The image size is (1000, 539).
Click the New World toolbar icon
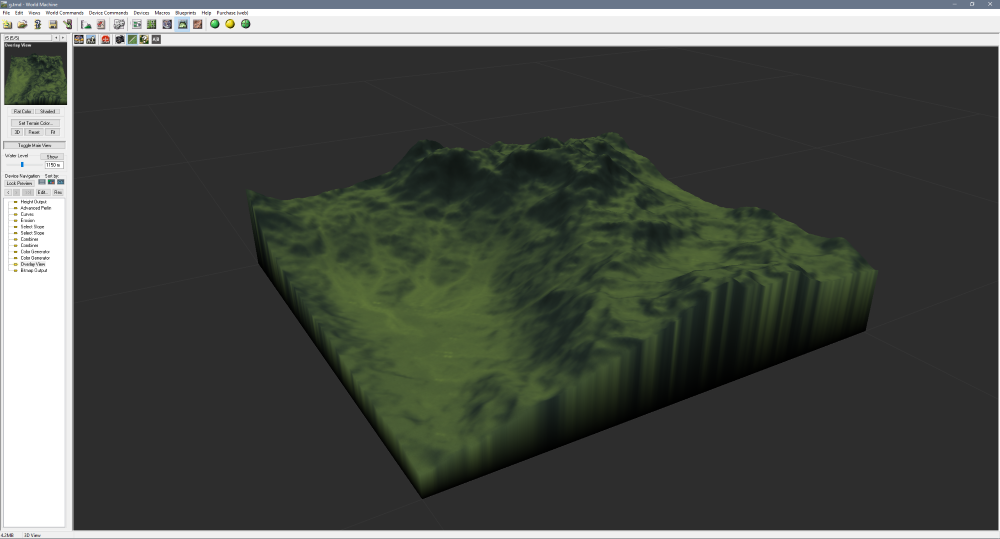tap(8, 24)
